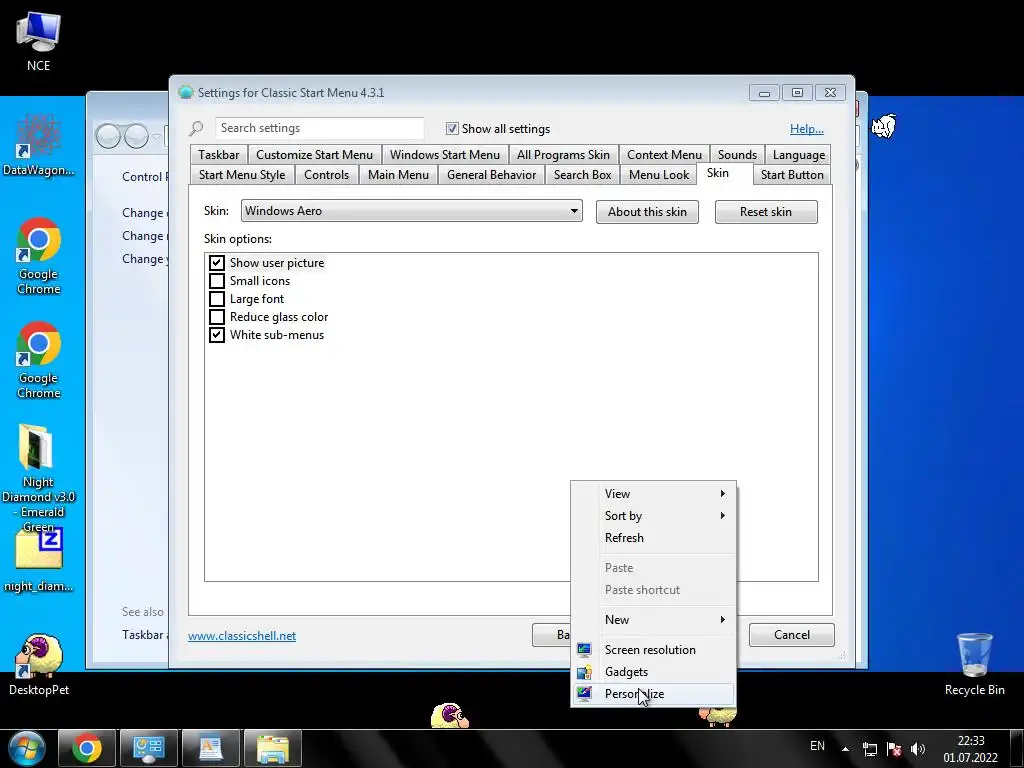
Task: Click the Search settings field
Action: 319,128
